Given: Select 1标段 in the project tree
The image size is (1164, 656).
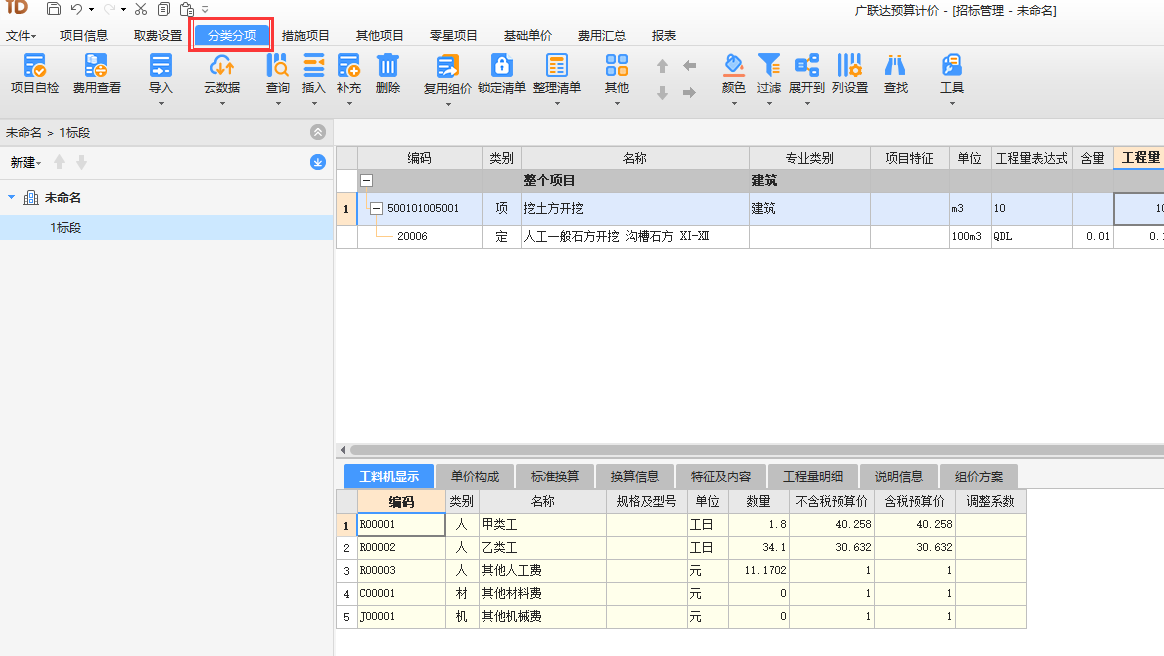Looking at the screenshot, I should tap(66, 227).
